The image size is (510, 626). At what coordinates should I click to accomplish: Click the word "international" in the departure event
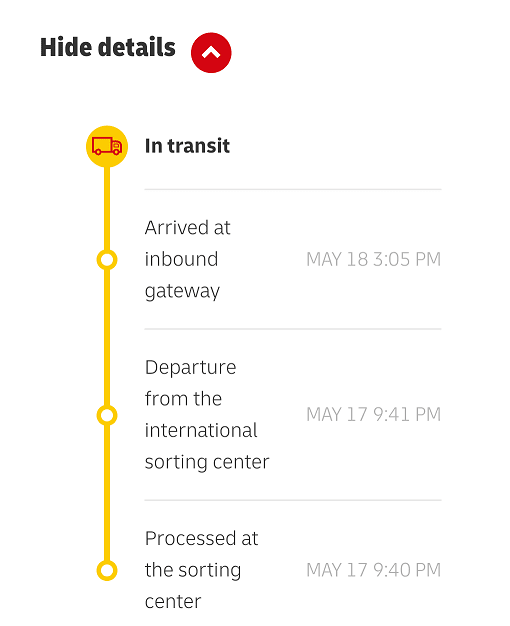click(x=201, y=430)
